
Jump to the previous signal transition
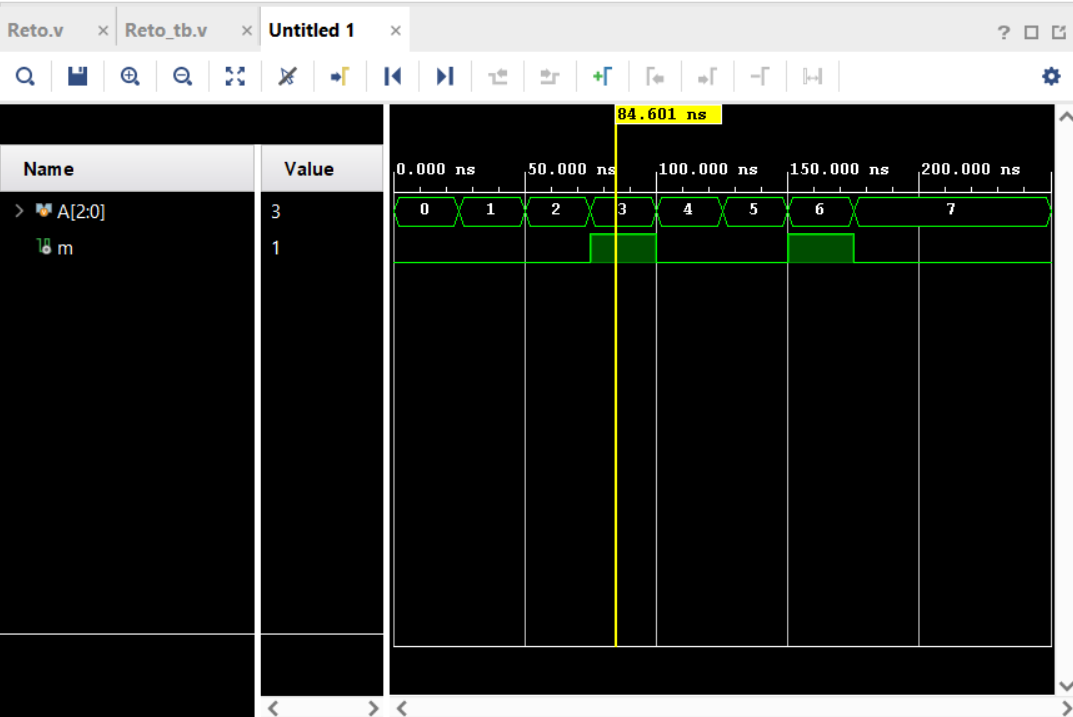coord(653,76)
